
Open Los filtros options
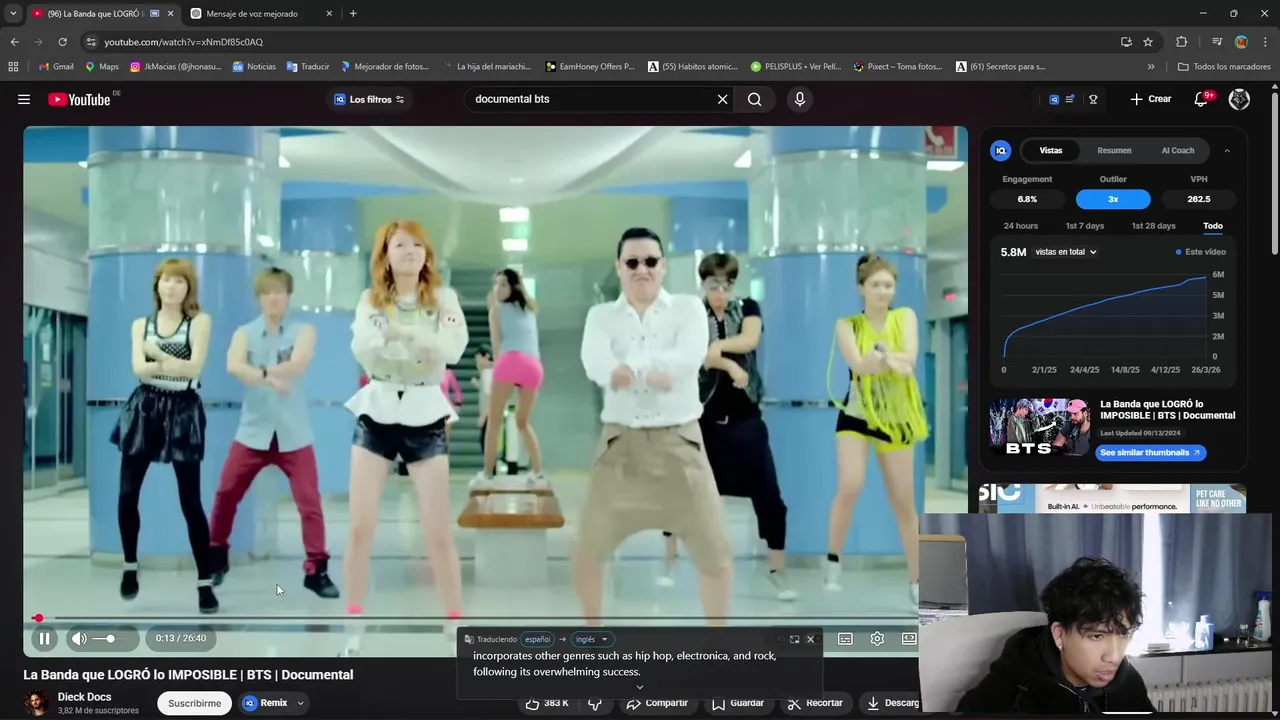[369, 99]
